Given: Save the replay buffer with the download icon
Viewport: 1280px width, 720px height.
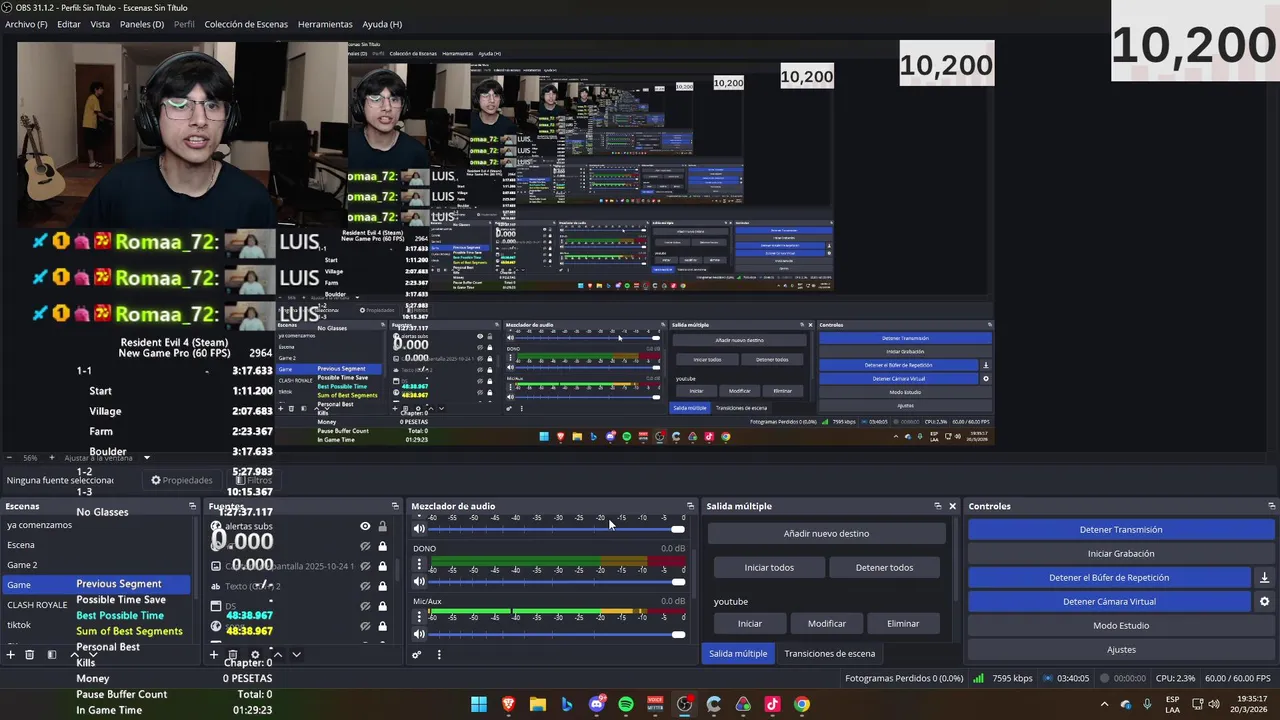Looking at the screenshot, I should click(1264, 577).
